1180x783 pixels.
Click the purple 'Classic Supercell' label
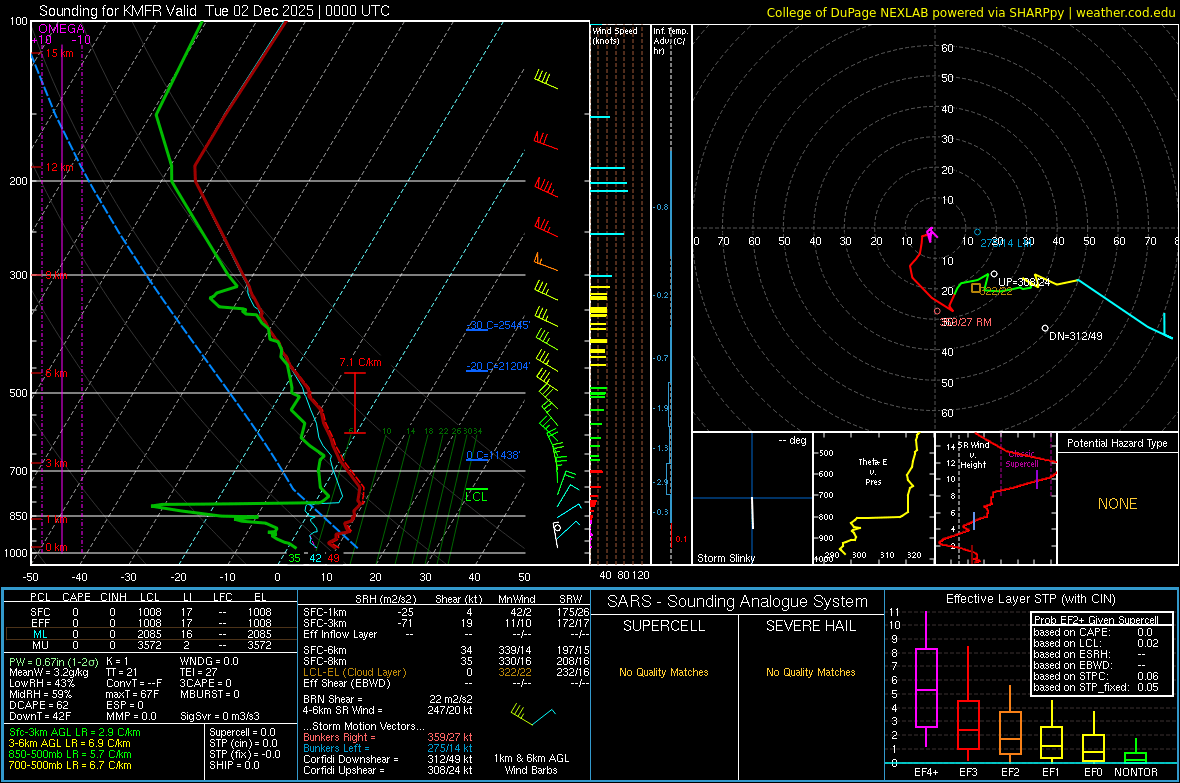click(1021, 459)
